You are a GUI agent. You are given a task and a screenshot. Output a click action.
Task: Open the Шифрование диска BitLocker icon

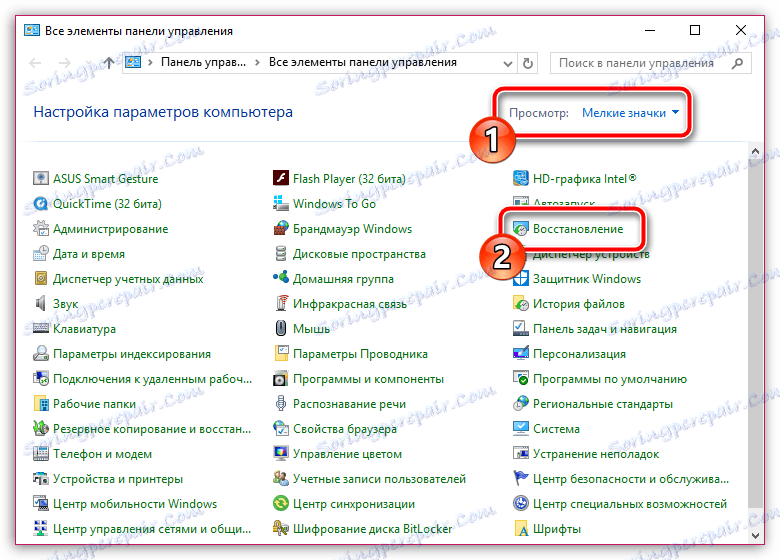coord(281,529)
